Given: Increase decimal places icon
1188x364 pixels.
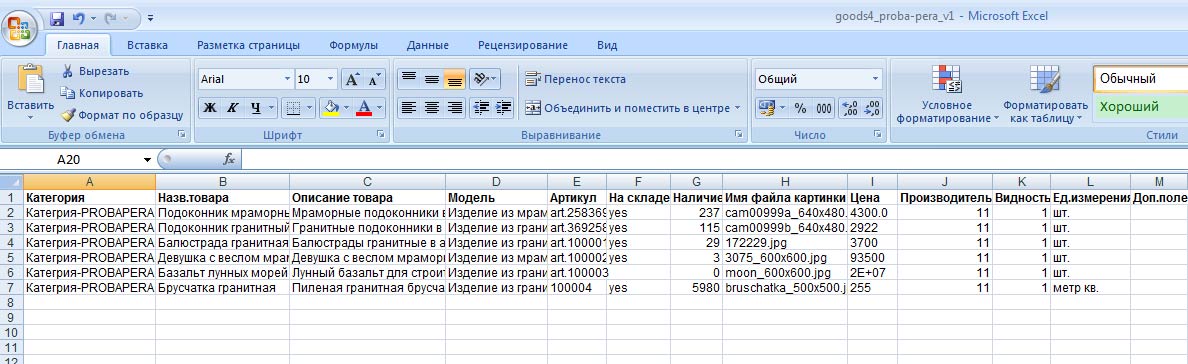Looking at the screenshot, I should click(x=850, y=108).
